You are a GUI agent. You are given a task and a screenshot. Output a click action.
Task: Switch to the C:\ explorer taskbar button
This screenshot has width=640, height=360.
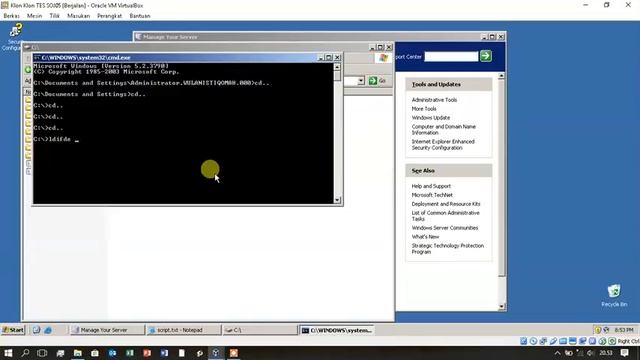point(260,330)
